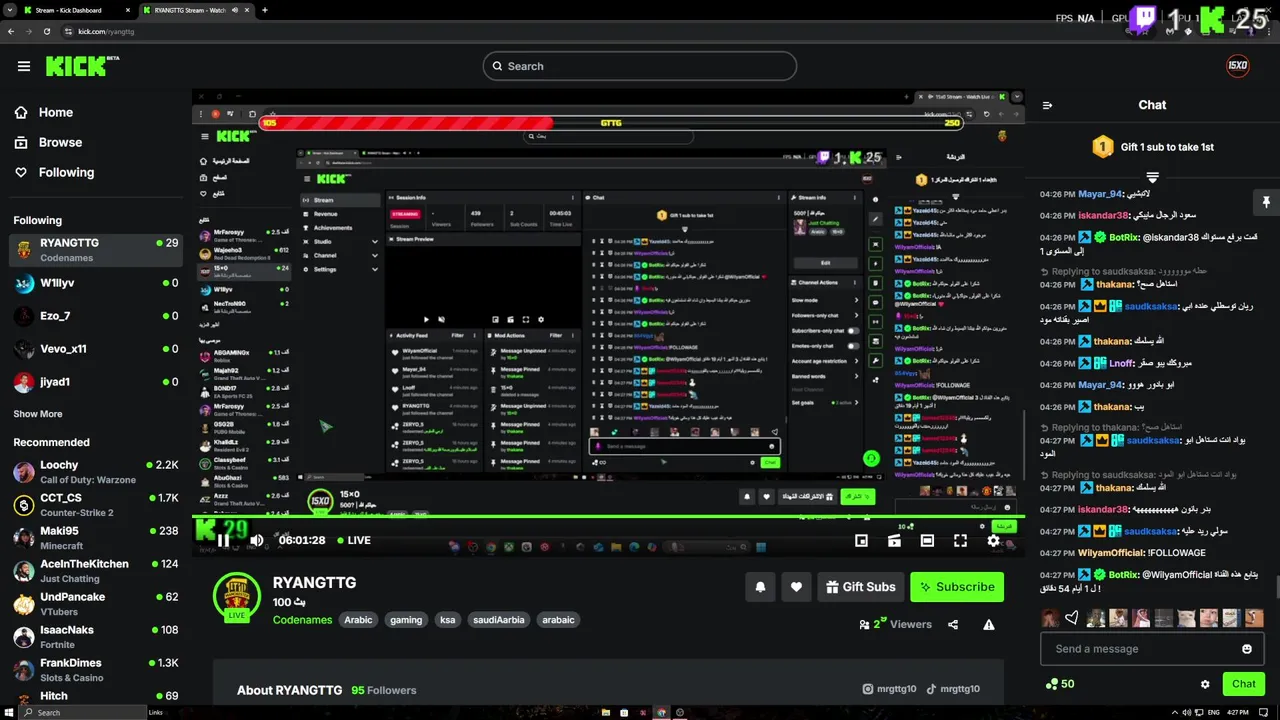View the 50 channel points balance
Image resolution: width=1280 pixels, height=720 pixels.
[x=1060, y=684]
